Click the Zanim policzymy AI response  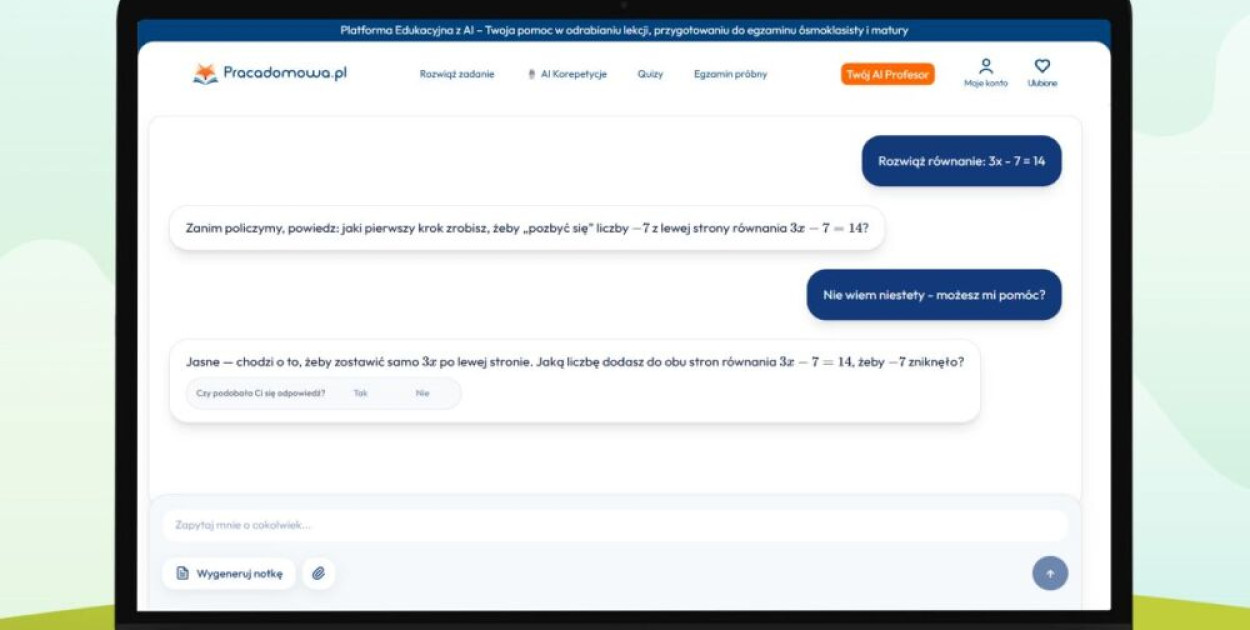[527, 229]
